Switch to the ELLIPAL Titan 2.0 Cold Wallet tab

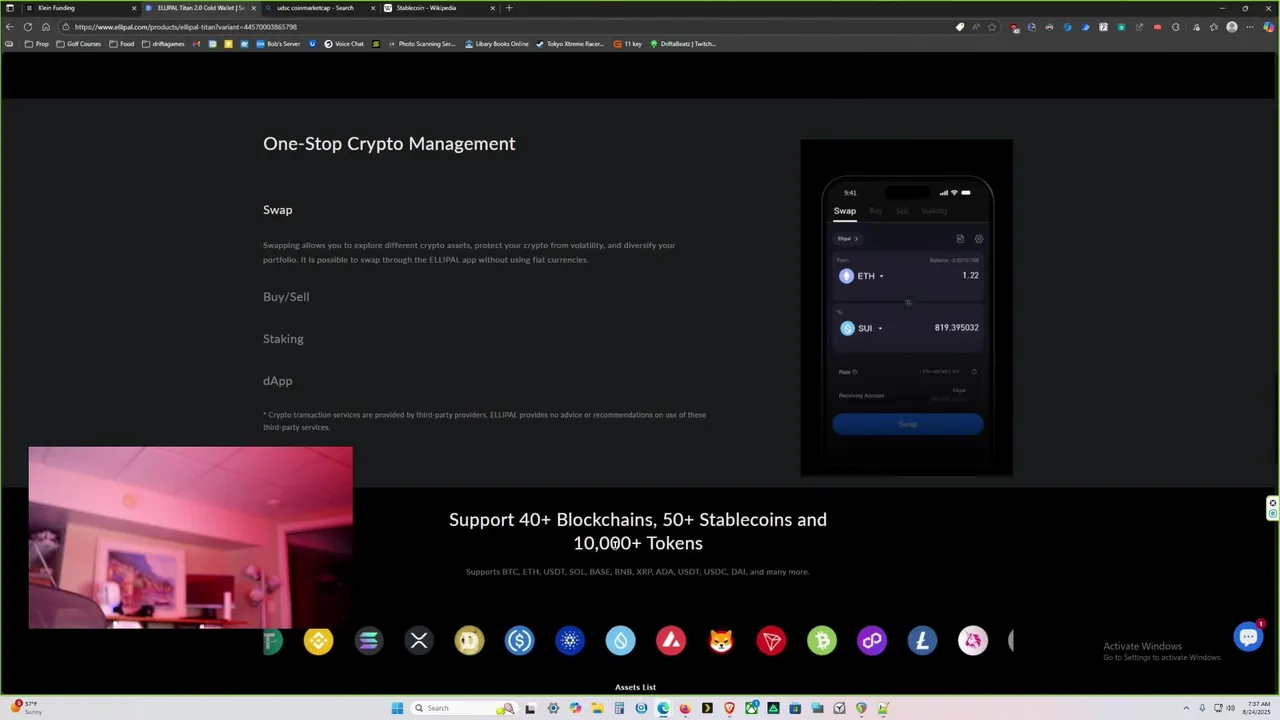pos(200,8)
